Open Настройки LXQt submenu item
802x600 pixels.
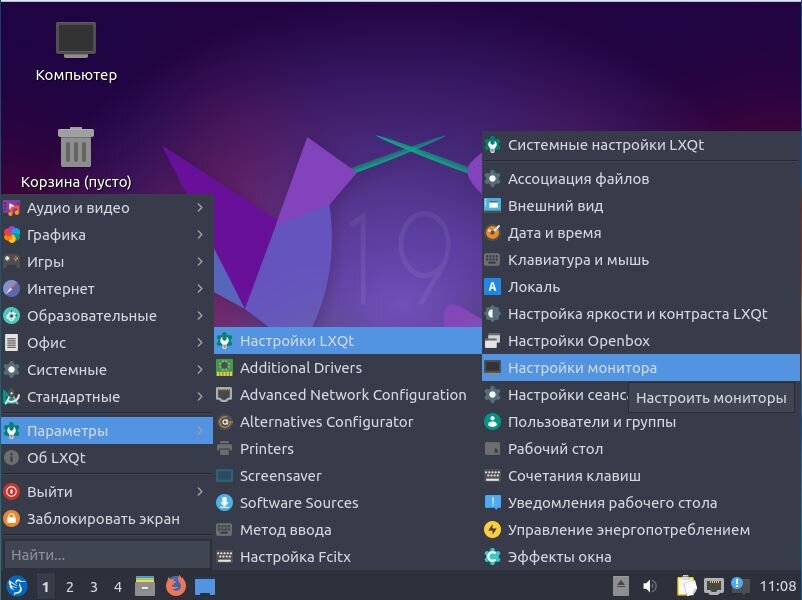[x=348, y=341]
